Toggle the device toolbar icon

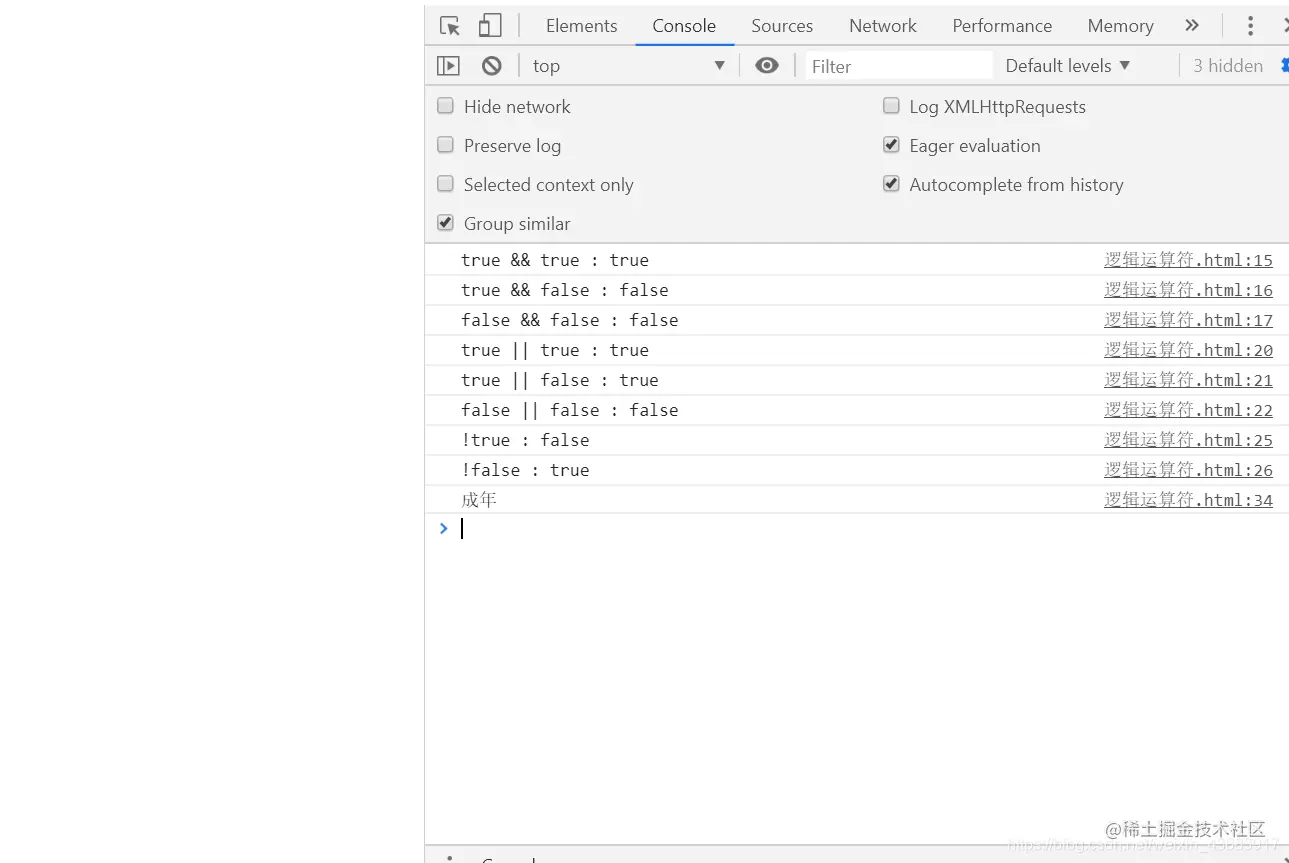[490, 26]
